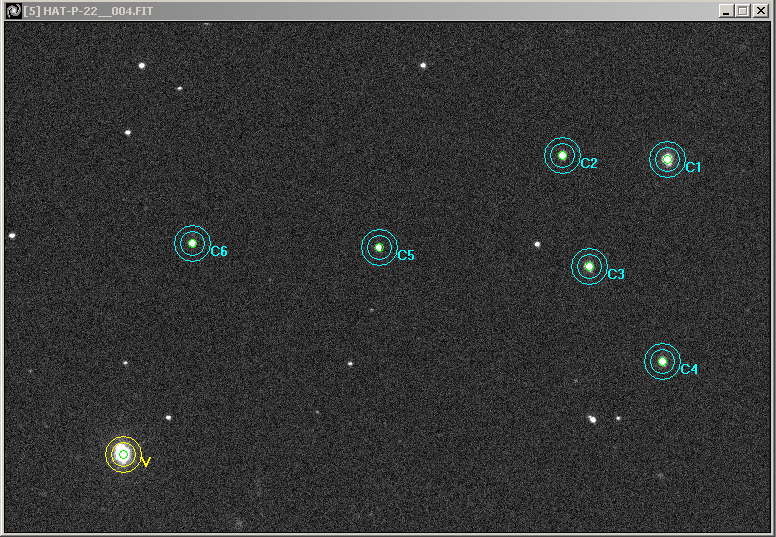Close the HAT-P-22__004.FIT window

[760, 10]
